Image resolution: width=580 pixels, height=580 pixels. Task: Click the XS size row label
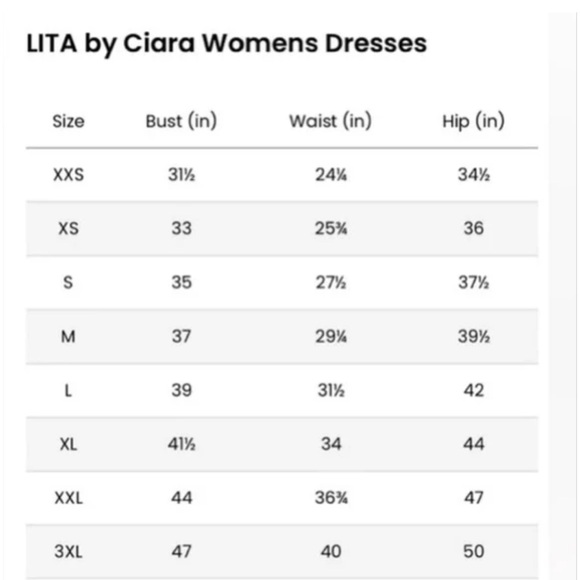click(68, 228)
